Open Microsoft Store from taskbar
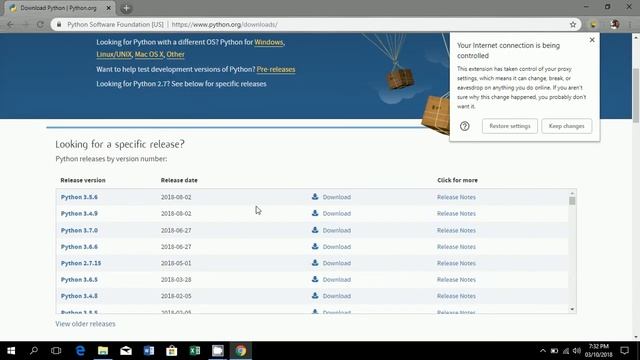640x360 pixels. 172,351
